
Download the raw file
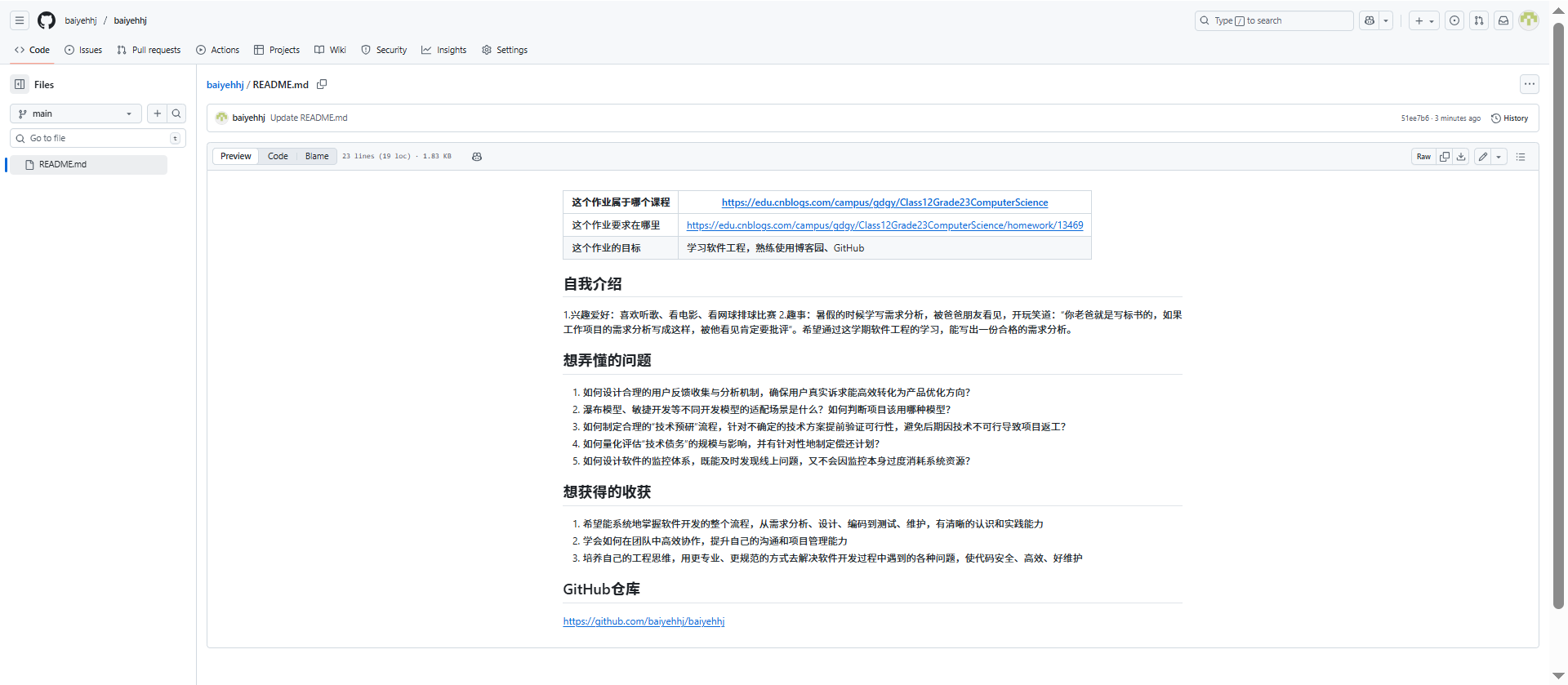(x=1461, y=157)
